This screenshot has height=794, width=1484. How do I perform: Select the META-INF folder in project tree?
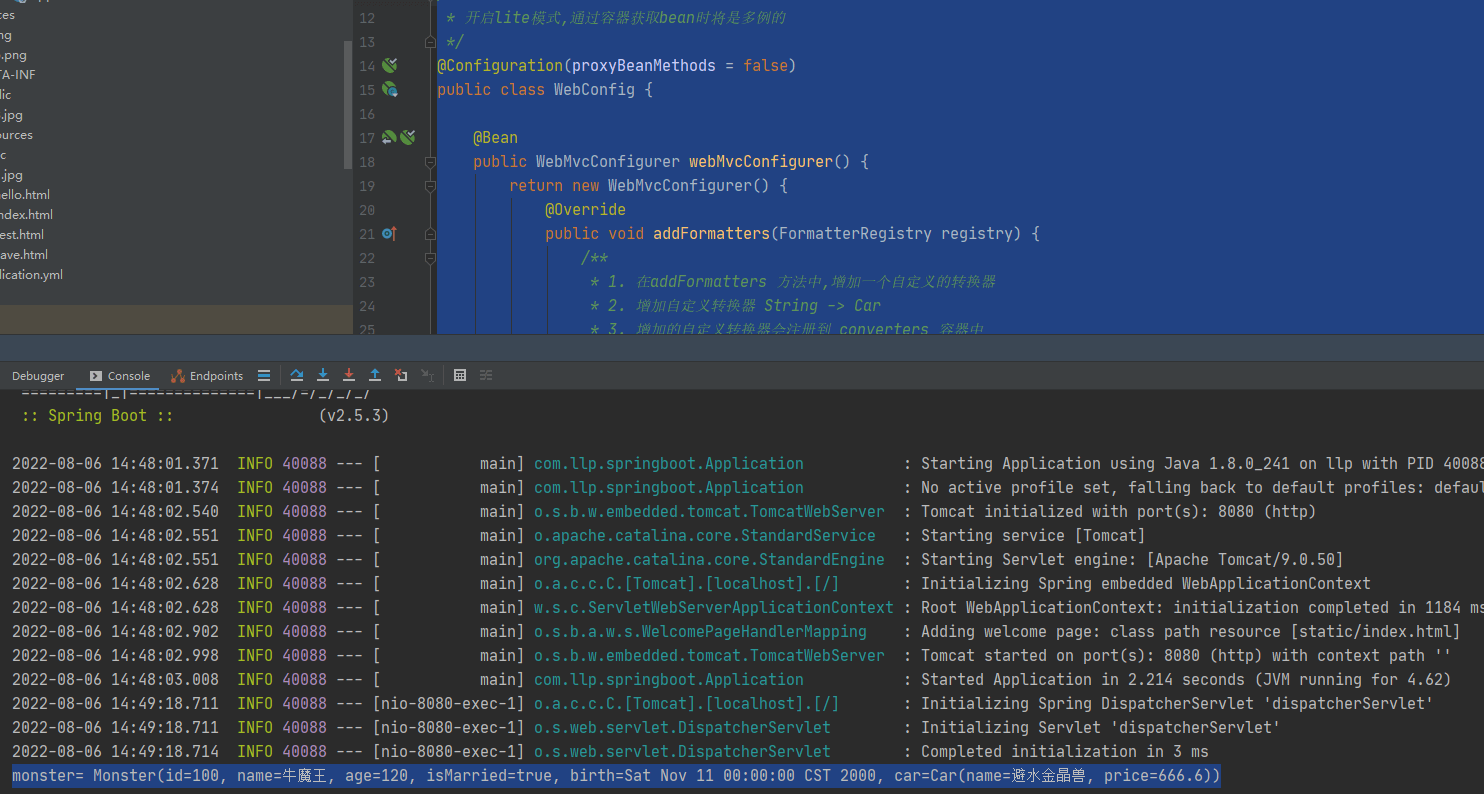[x=18, y=75]
